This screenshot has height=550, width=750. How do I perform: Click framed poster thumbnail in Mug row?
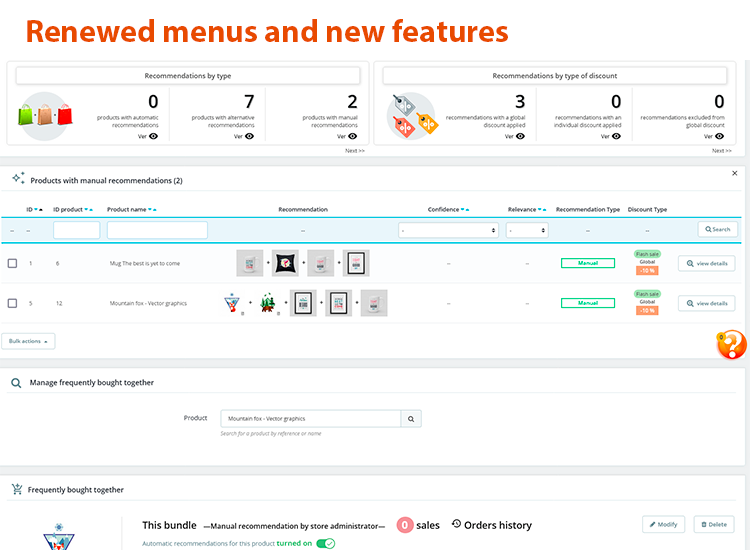pos(356,263)
